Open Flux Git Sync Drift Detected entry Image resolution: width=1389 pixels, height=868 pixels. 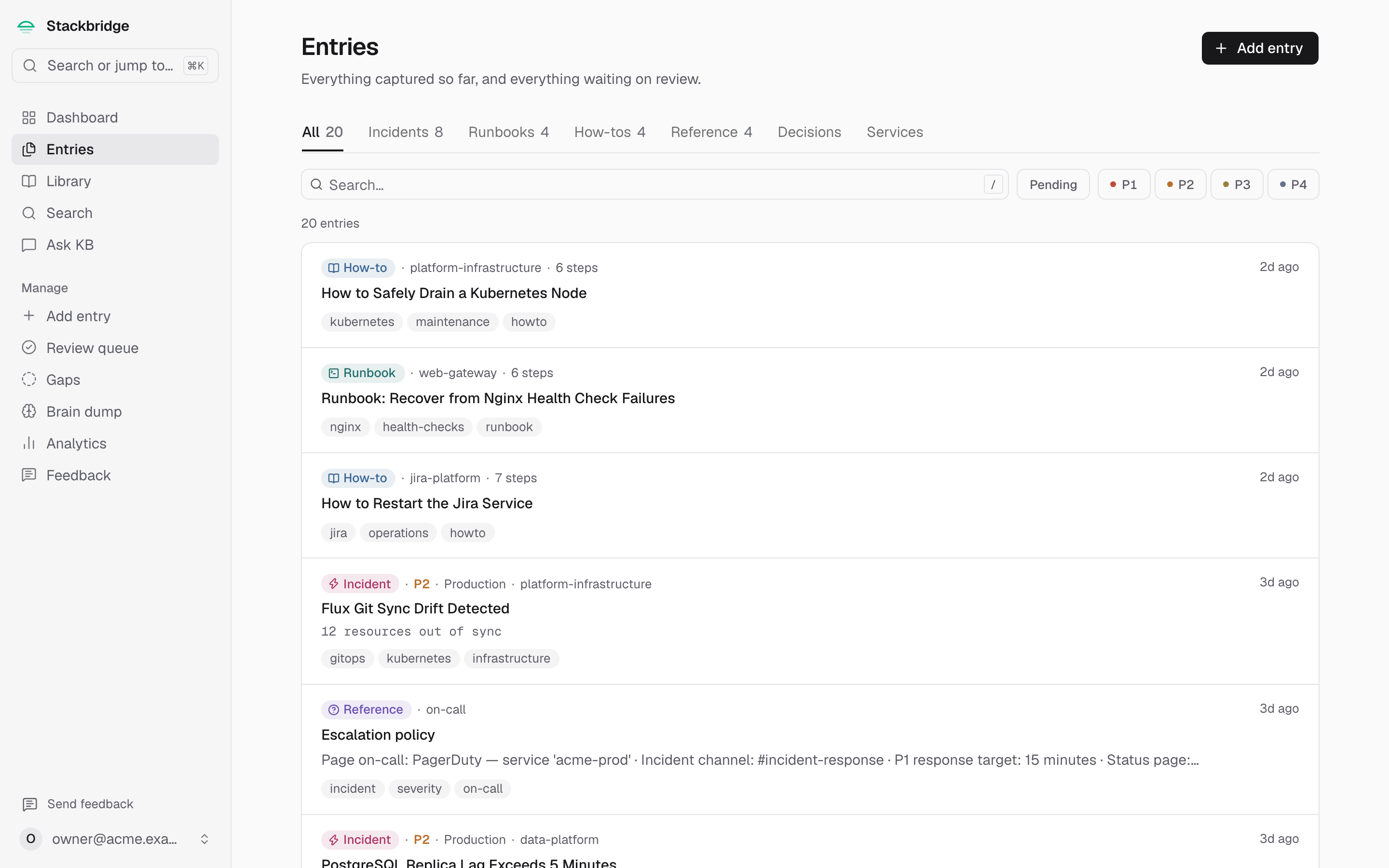pyautogui.click(x=416, y=609)
